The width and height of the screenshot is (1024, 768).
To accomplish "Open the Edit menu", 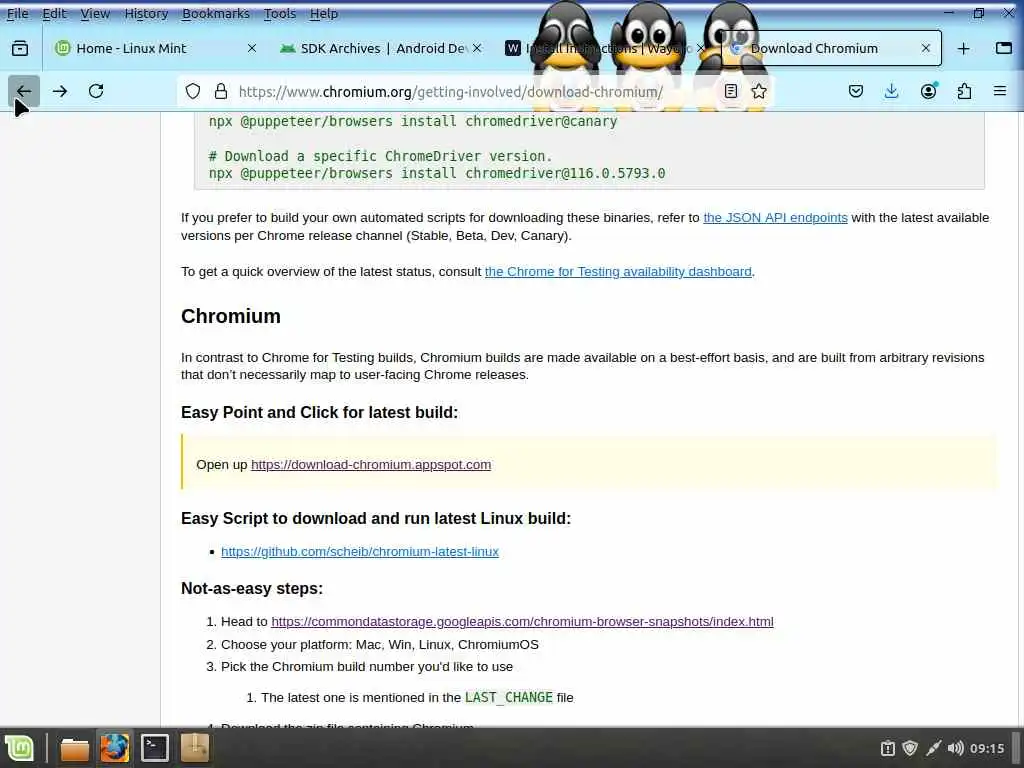I will point(54,13).
